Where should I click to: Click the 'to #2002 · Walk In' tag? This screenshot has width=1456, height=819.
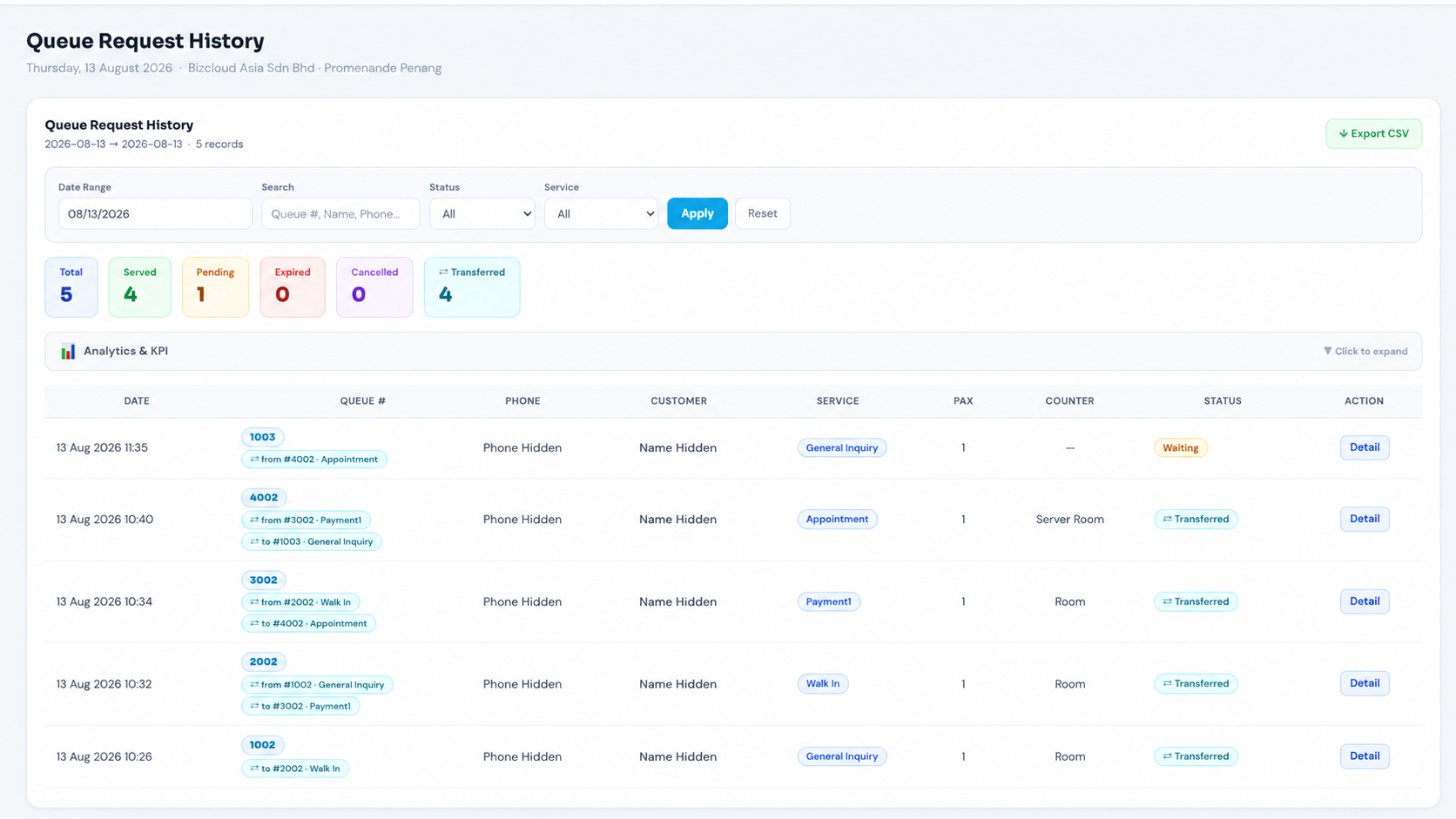(x=295, y=769)
